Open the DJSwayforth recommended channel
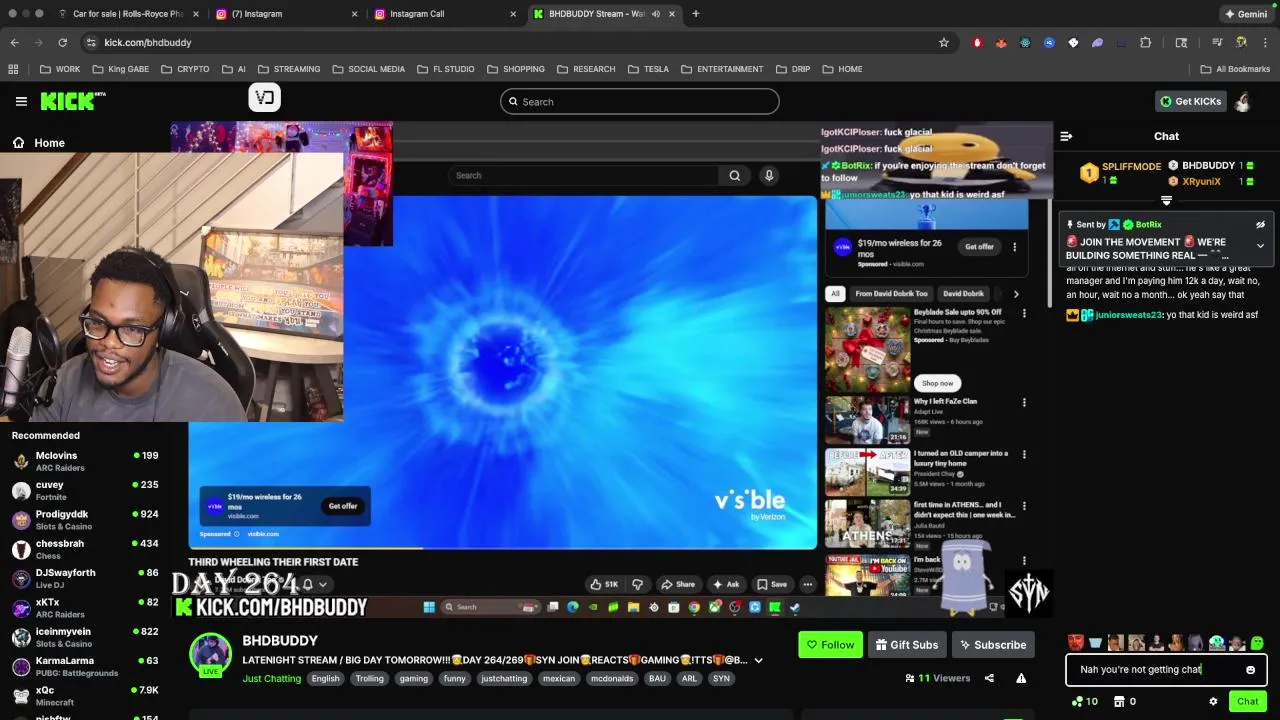Screen dimensions: 1280x720 point(85,579)
